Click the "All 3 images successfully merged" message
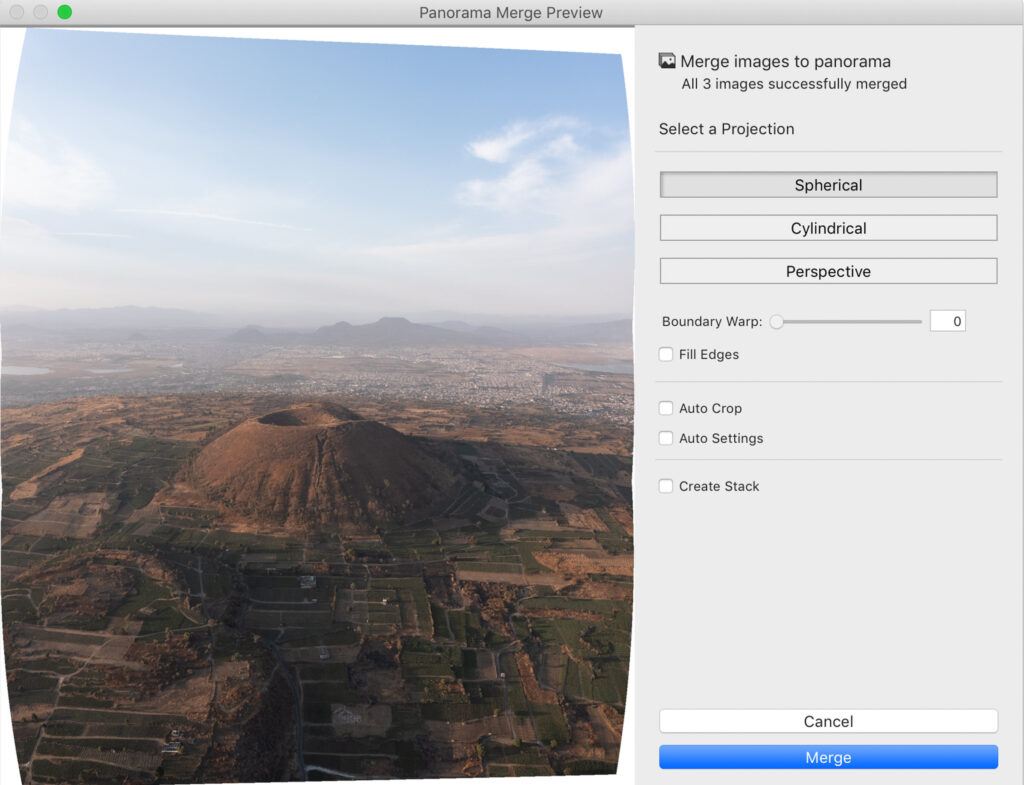Viewport: 1024px width, 785px height. (x=794, y=84)
